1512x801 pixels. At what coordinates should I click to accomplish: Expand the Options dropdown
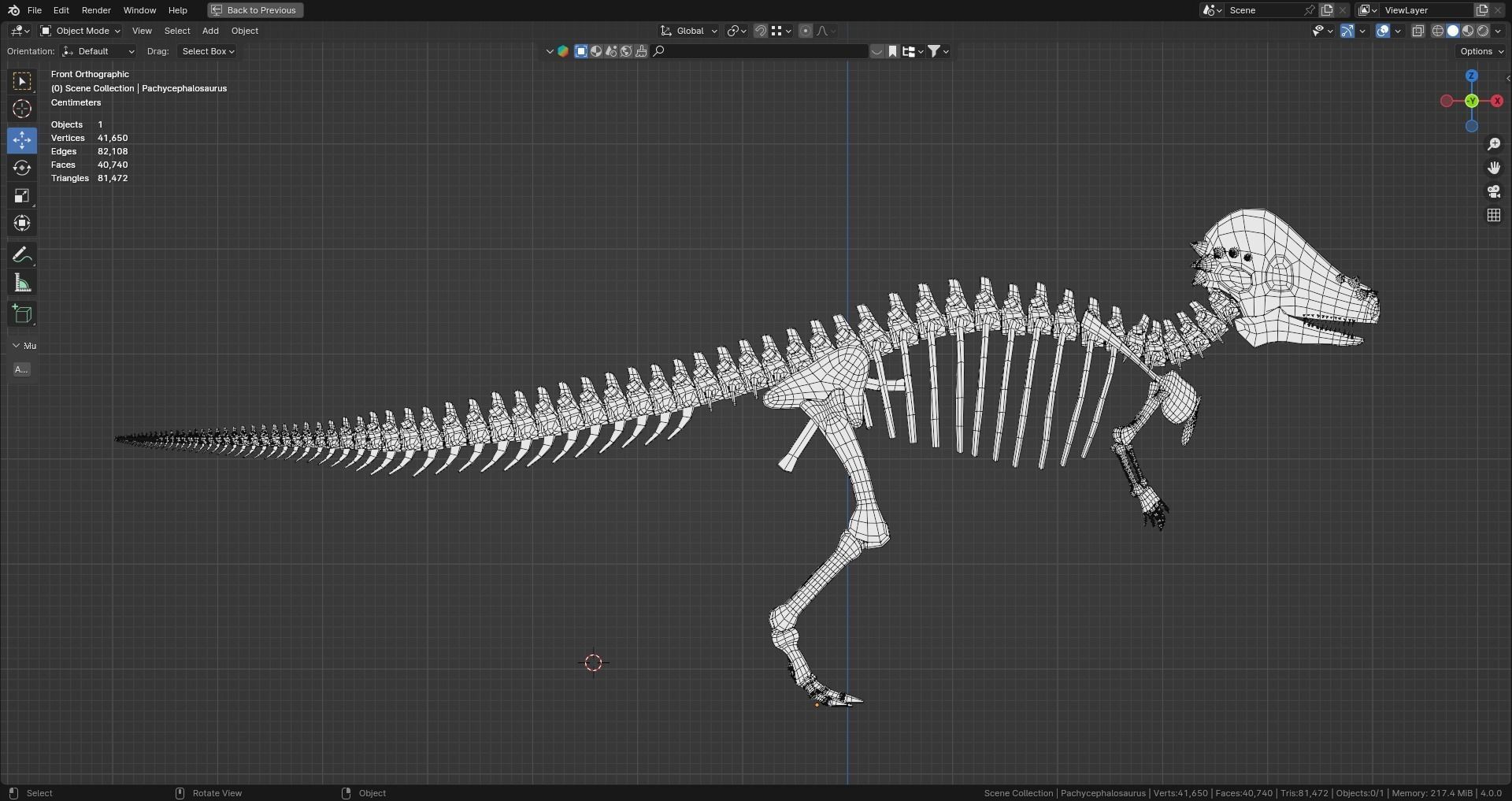point(1480,51)
